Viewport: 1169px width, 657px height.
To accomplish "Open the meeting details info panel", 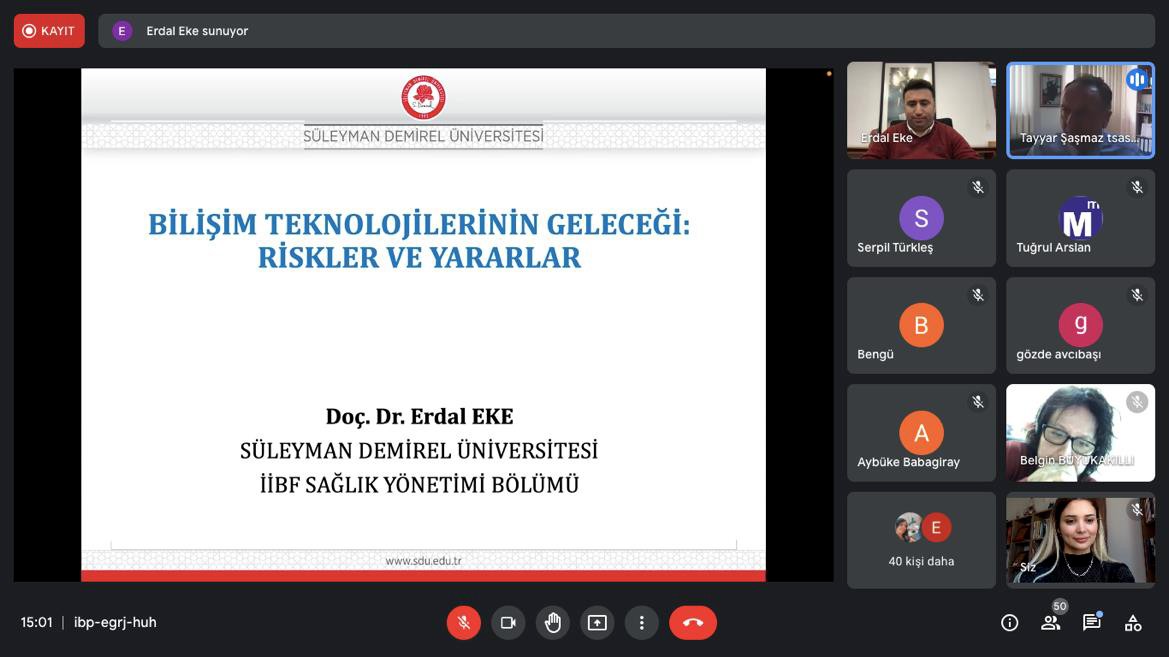I will pyautogui.click(x=1009, y=623).
